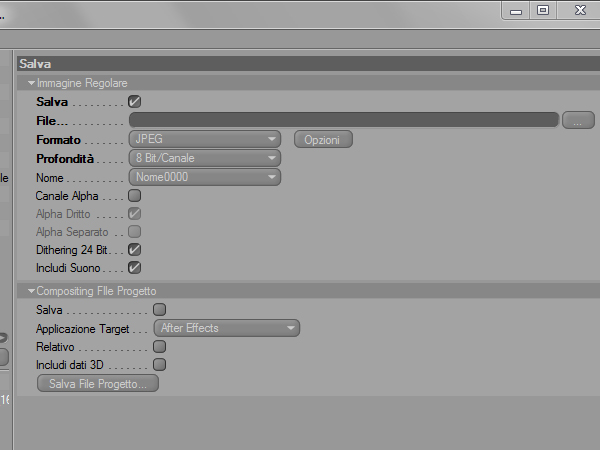Viewport: 600px width, 450px height.
Task: Enable Salva under Compositing File Progetto
Action: (x=159, y=309)
